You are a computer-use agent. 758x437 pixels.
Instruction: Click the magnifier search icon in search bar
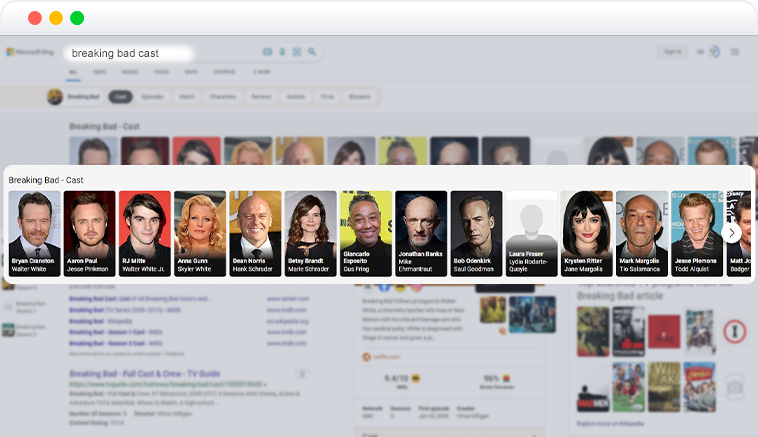[312, 52]
